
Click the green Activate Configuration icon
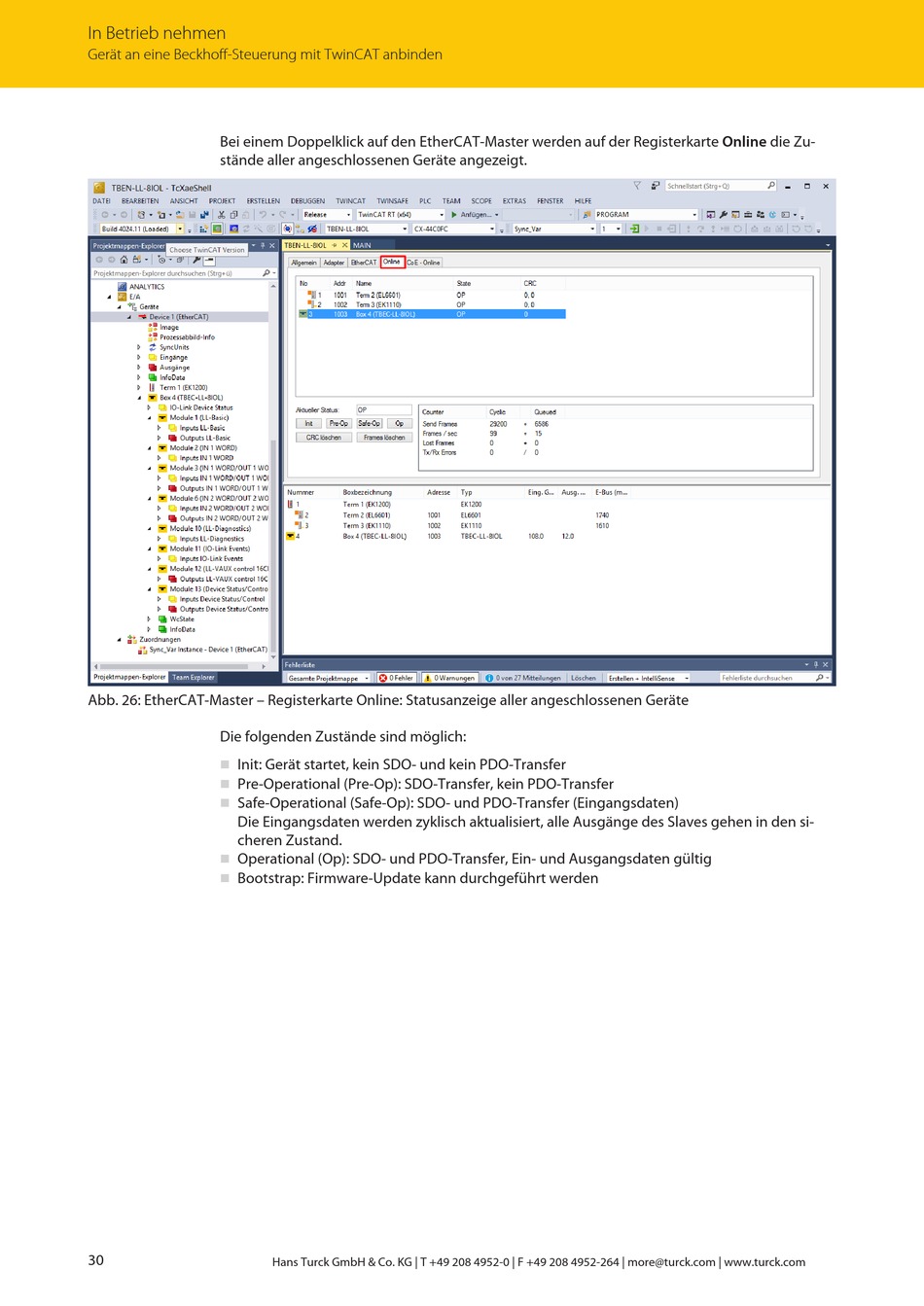pos(217,229)
